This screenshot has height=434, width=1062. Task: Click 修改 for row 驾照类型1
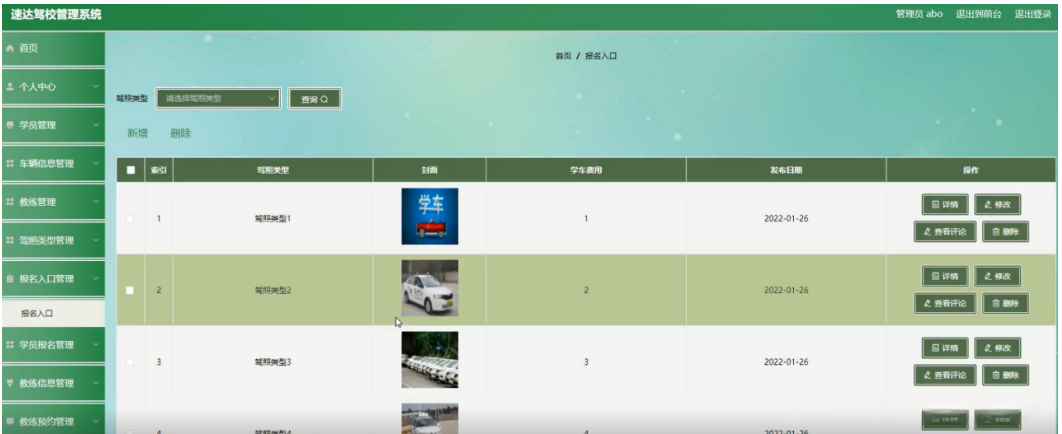(x=997, y=204)
